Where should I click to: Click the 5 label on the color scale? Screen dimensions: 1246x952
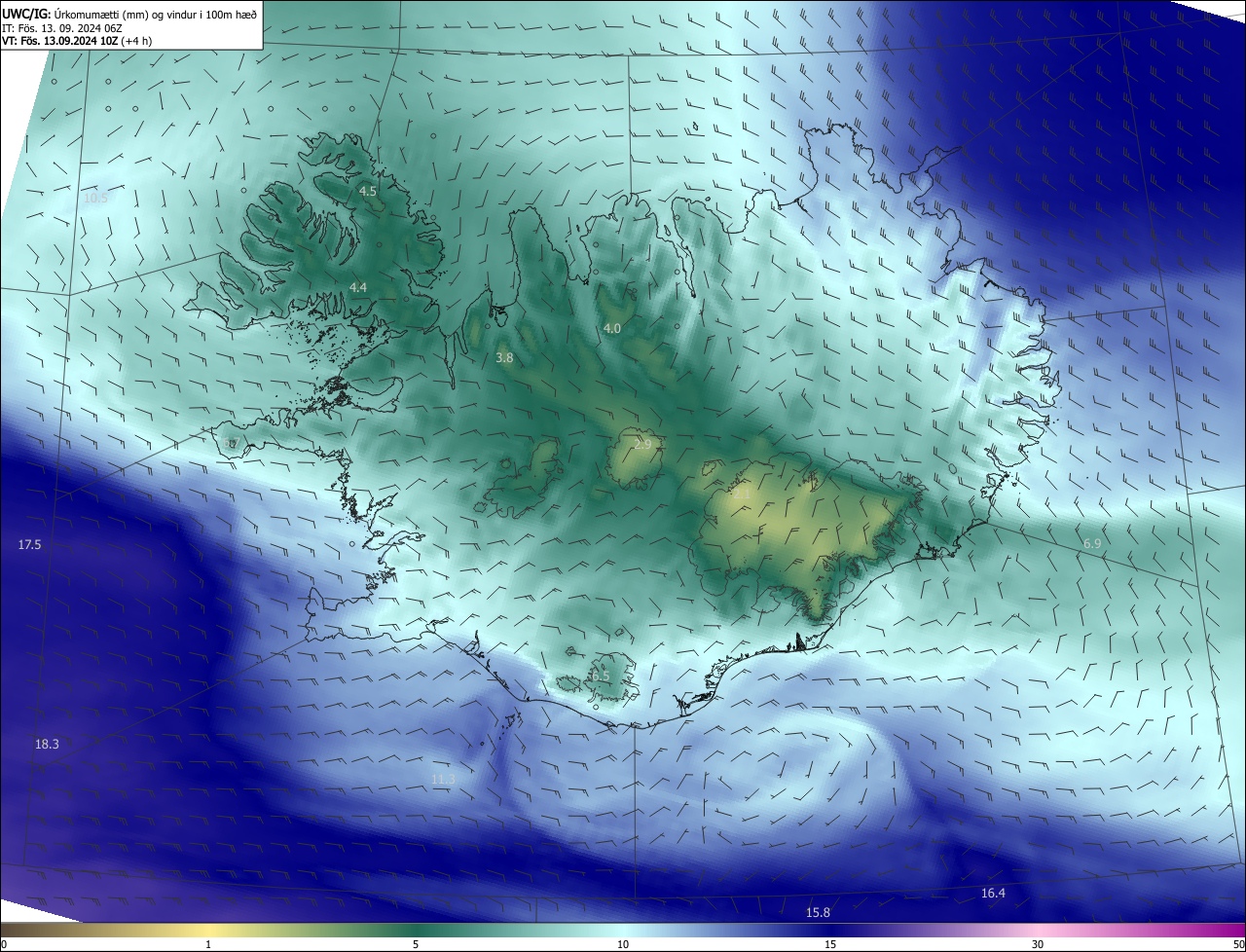(x=416, y=945)
